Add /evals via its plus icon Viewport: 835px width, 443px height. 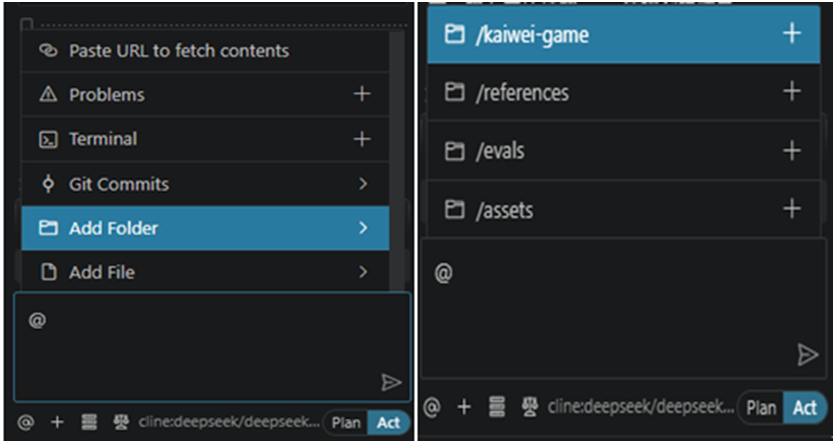792,150
